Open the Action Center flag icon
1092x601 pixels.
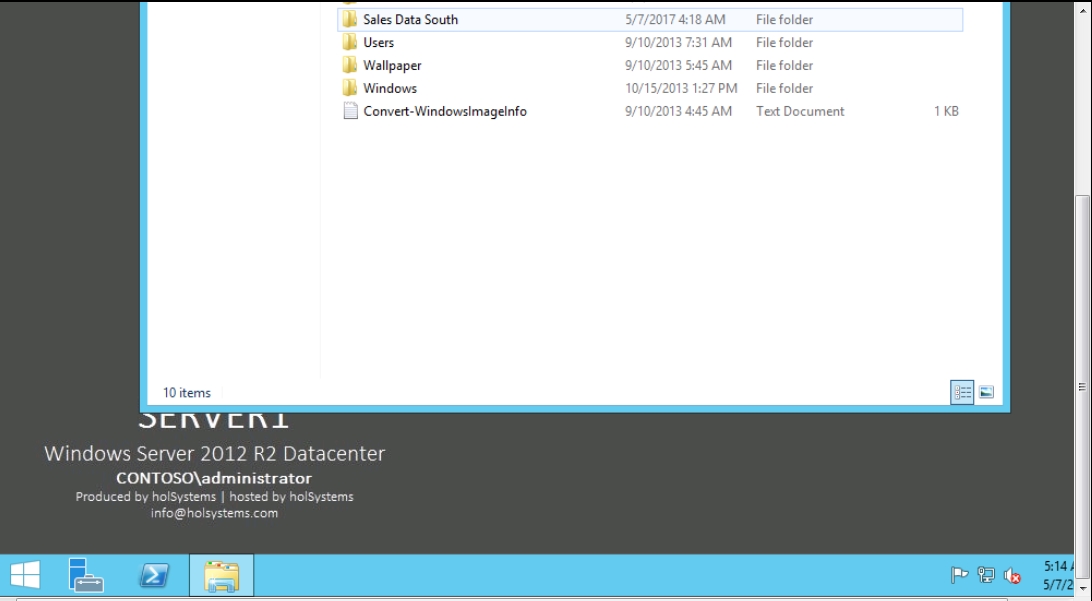pos(959,575)
